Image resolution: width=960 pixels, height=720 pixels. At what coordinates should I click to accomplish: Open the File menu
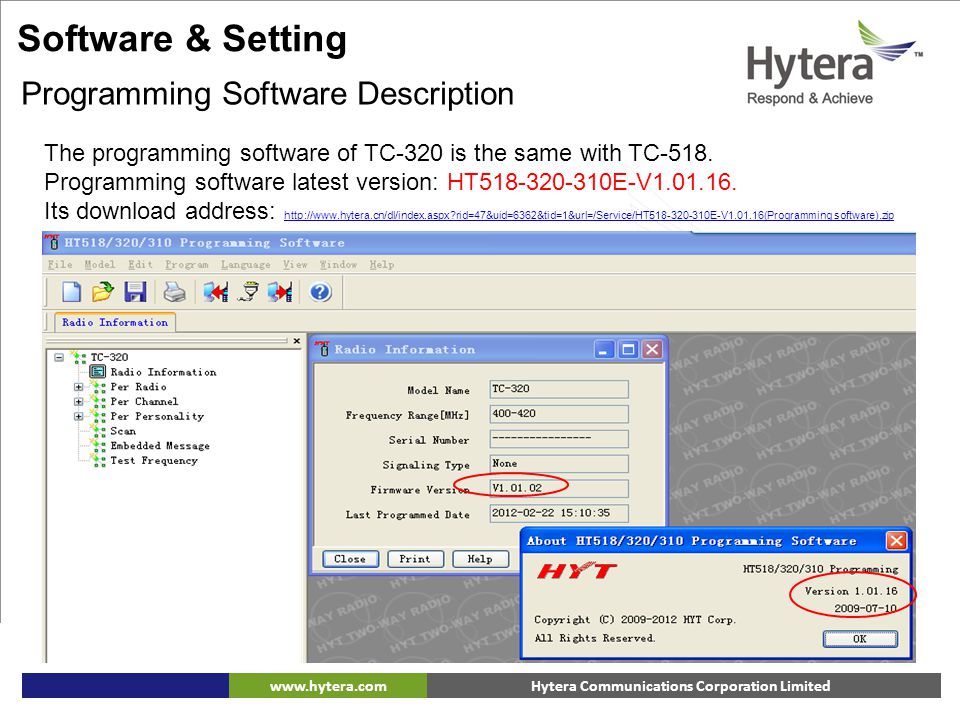tap(60, 264)
